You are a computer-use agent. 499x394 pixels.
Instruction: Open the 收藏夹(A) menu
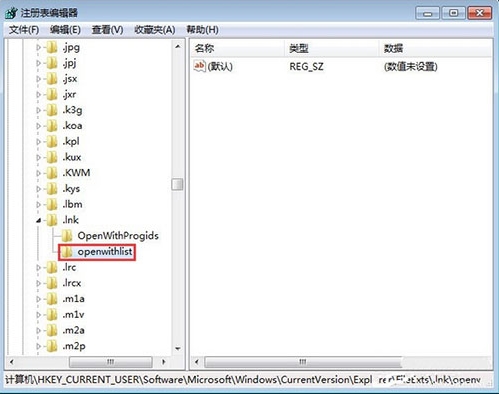point(155,30)
